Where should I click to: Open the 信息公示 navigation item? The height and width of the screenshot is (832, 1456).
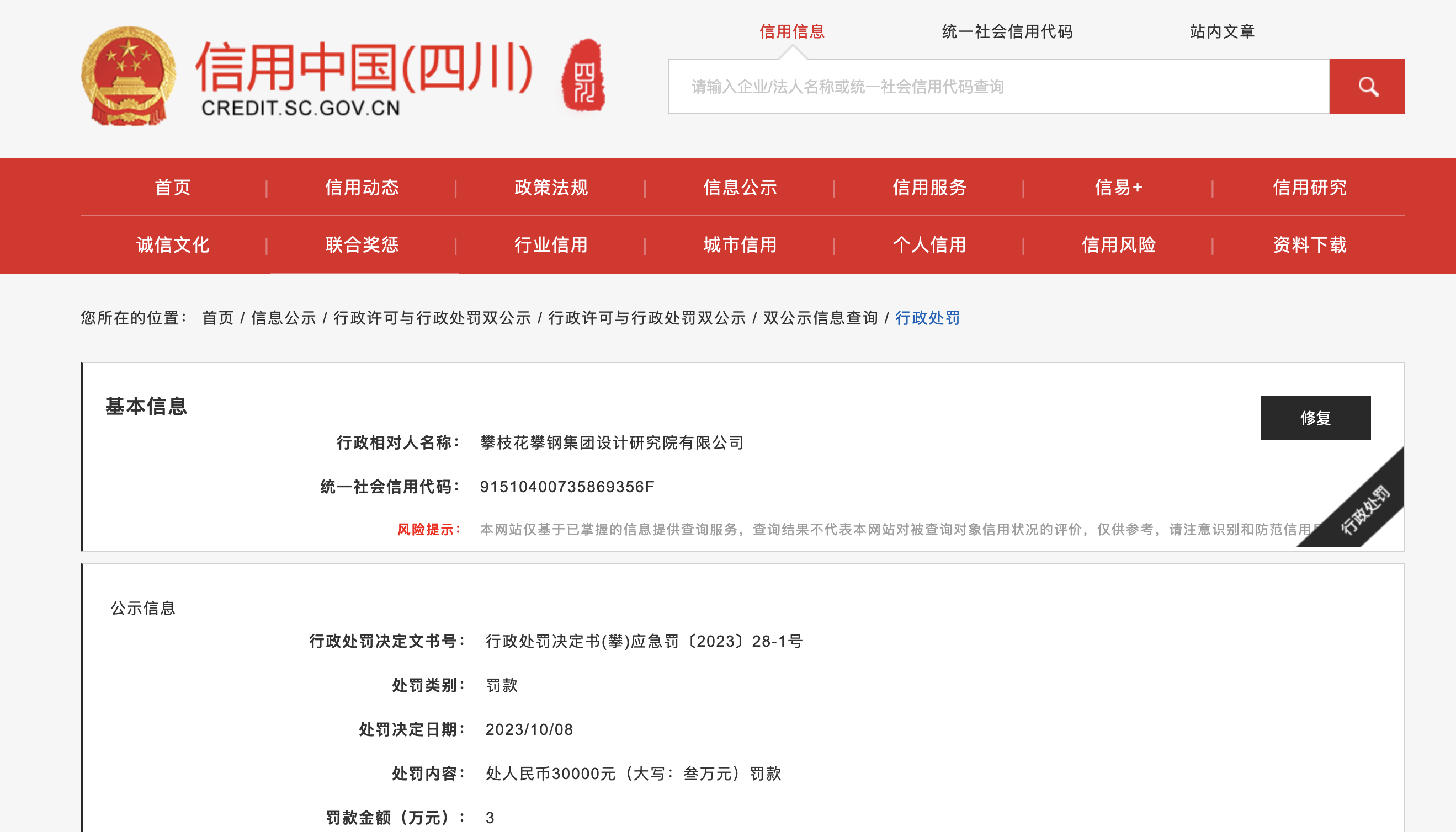tap(740, 188)
